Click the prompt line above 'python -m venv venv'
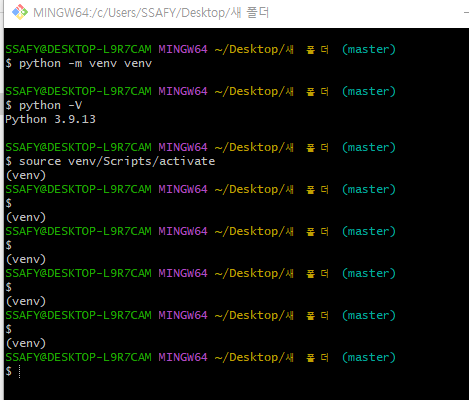469x400 pixels. coord(200,49)
